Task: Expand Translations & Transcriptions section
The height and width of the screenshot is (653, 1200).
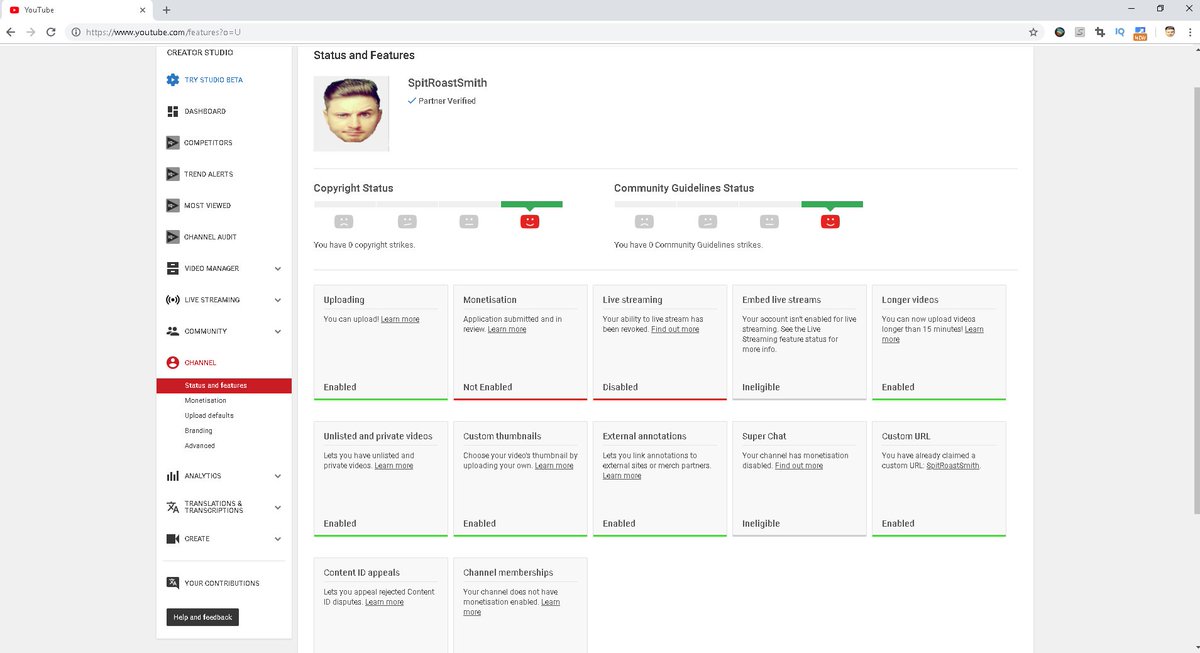Action: coord(278,507)
